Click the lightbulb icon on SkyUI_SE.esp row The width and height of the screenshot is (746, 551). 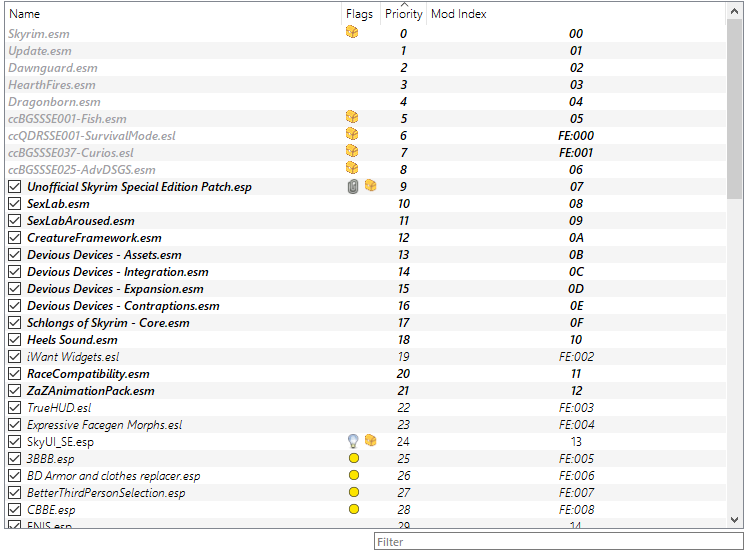(x=353, y=441)
